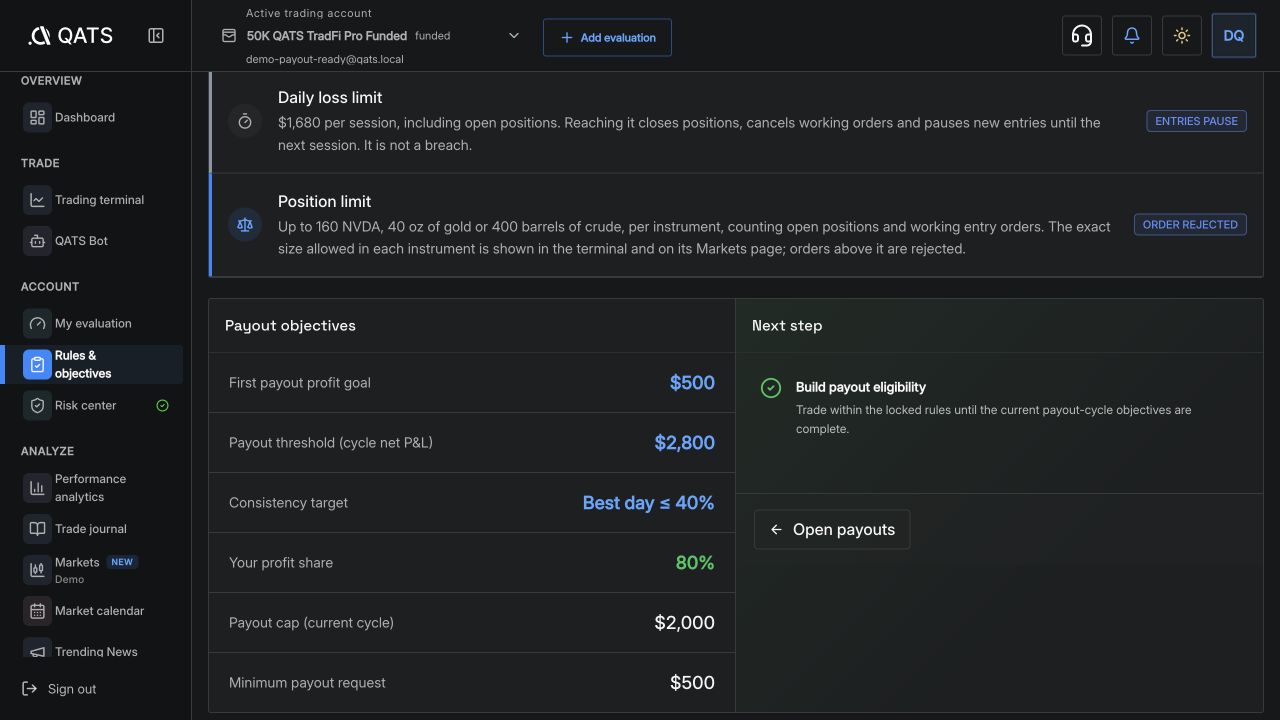Open DQ profile avatar

coord(1233,36)
